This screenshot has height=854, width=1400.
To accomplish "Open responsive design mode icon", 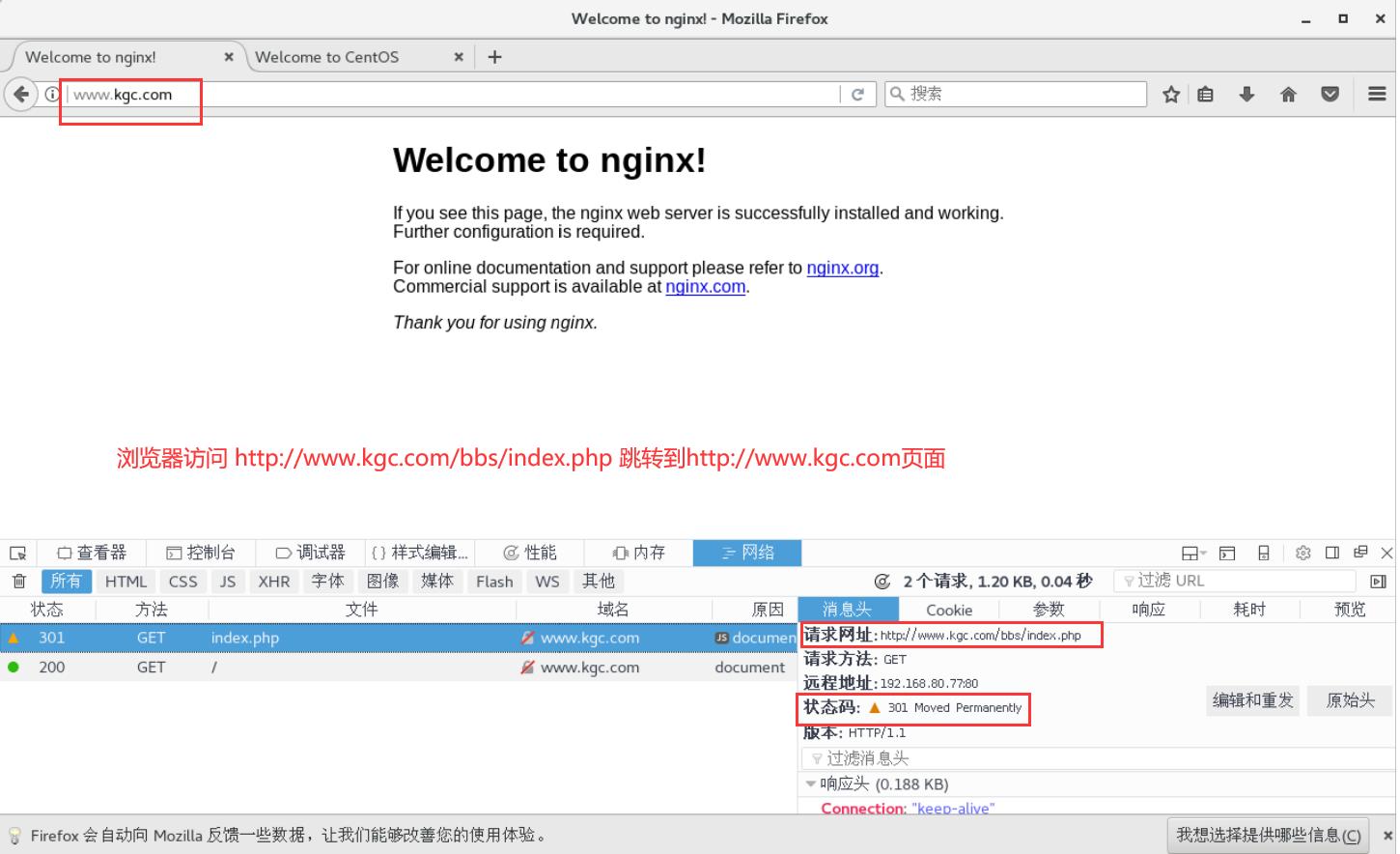I will click(x=1264, y=553).
